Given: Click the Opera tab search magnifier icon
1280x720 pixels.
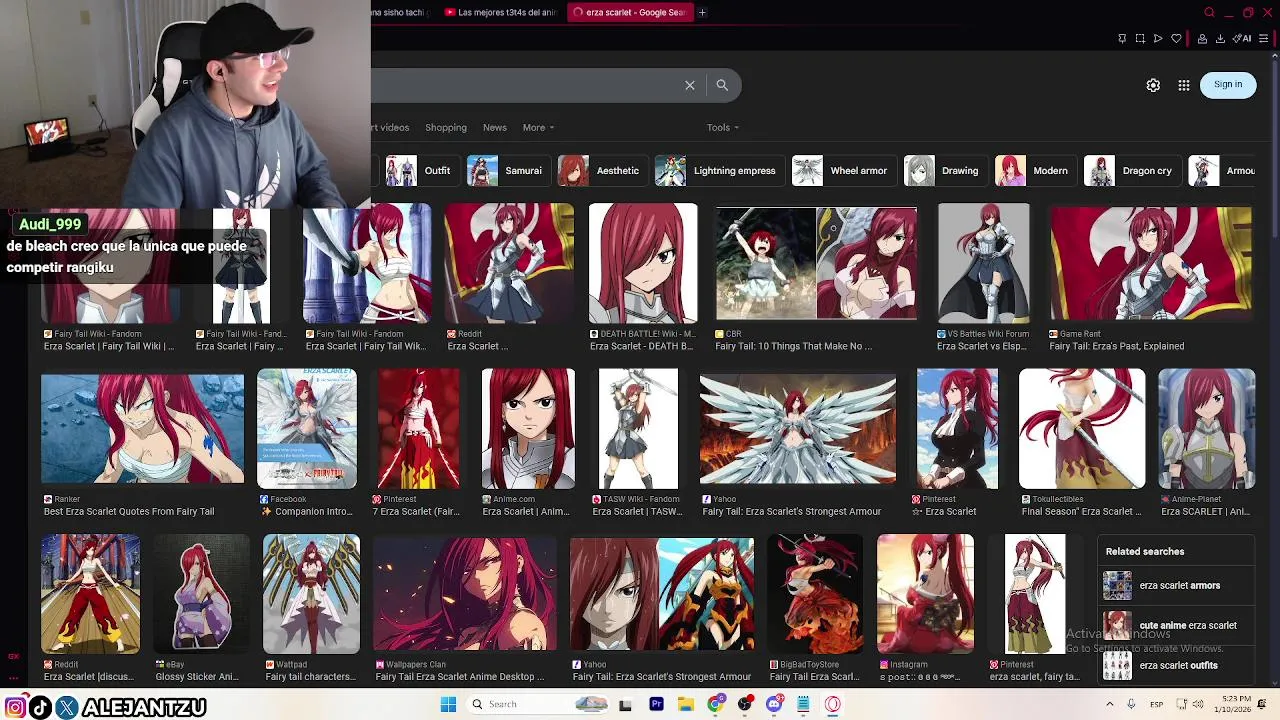Looking at the screenshot, I should pyautogui.click(x=1209, y=12).
